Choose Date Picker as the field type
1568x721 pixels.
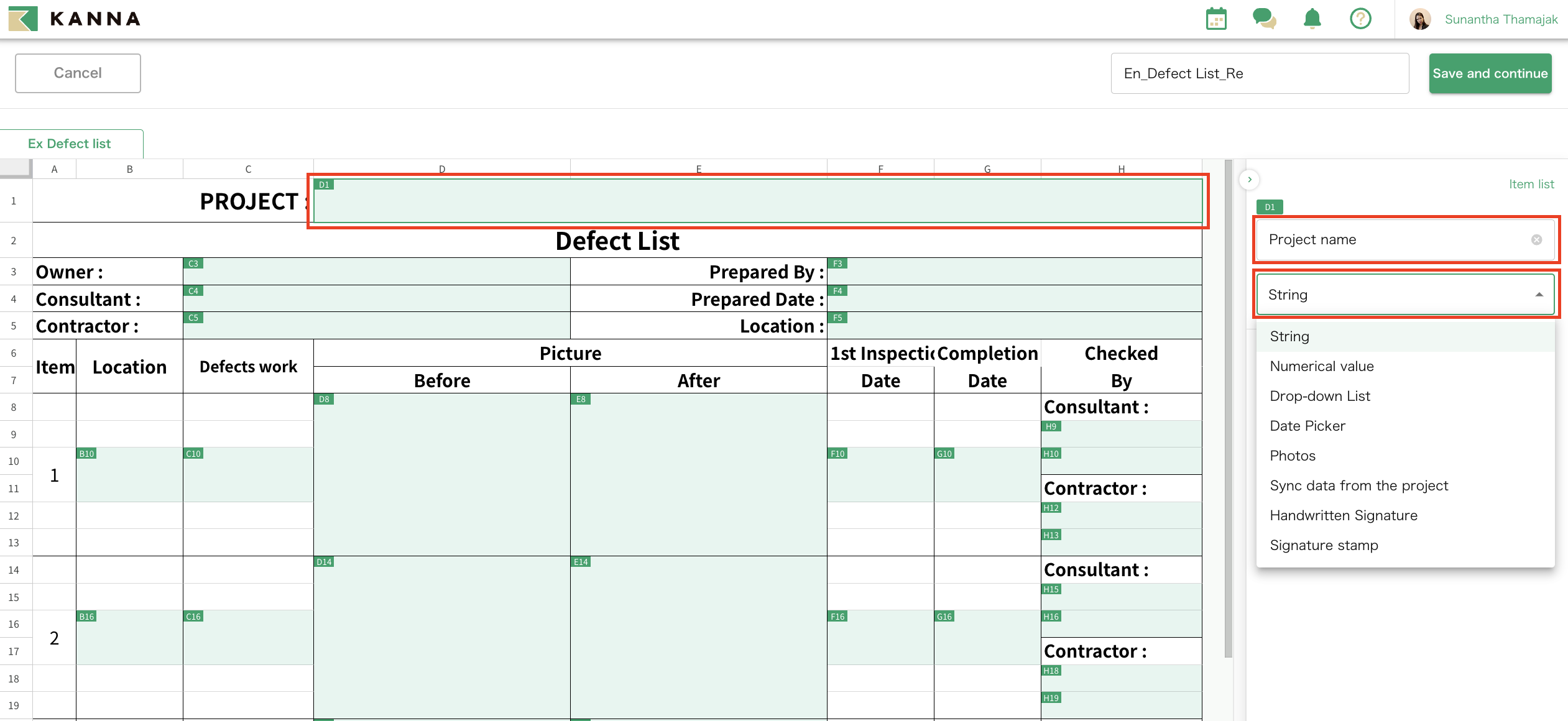[1307, 426]
